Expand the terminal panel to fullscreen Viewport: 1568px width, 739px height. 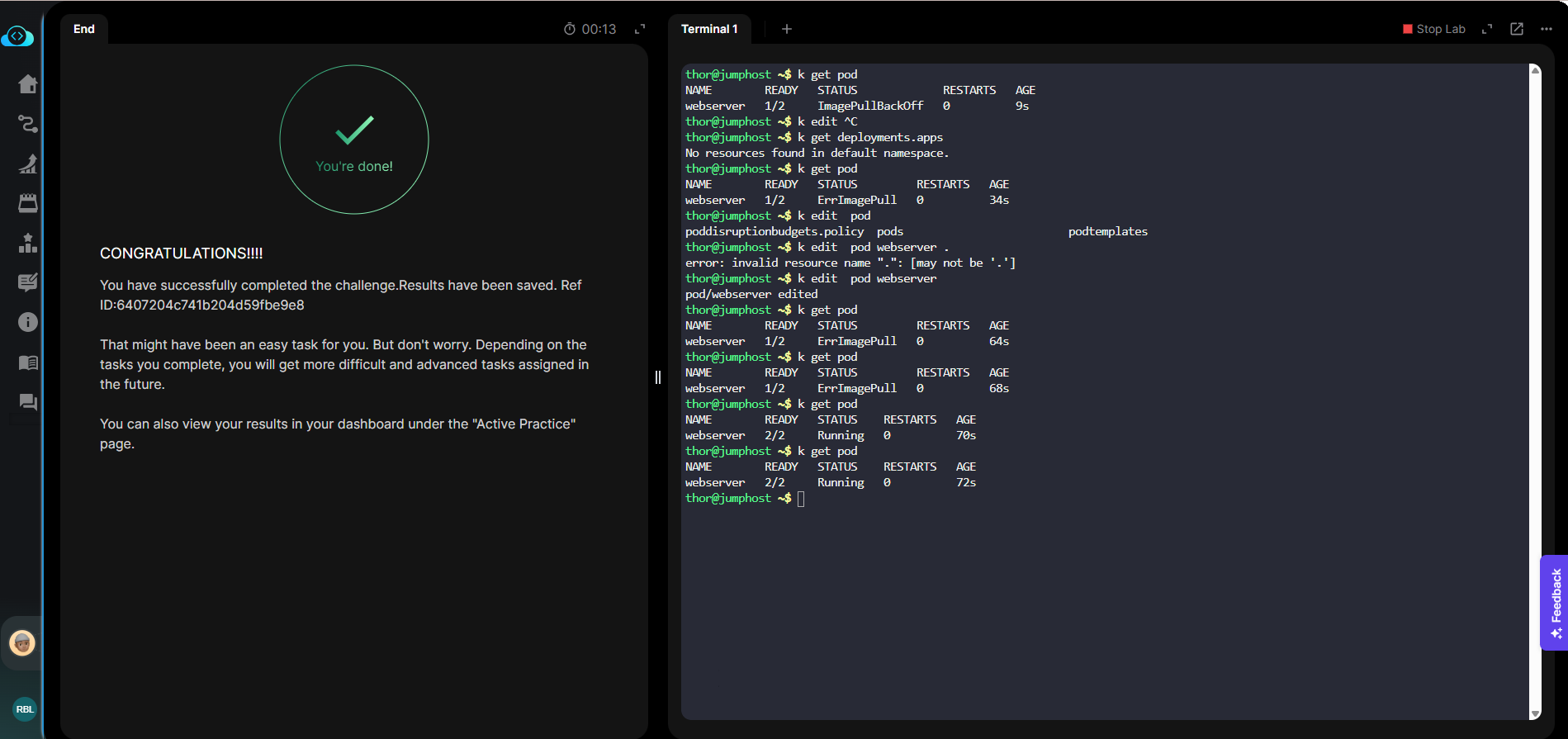[1487, 29]
